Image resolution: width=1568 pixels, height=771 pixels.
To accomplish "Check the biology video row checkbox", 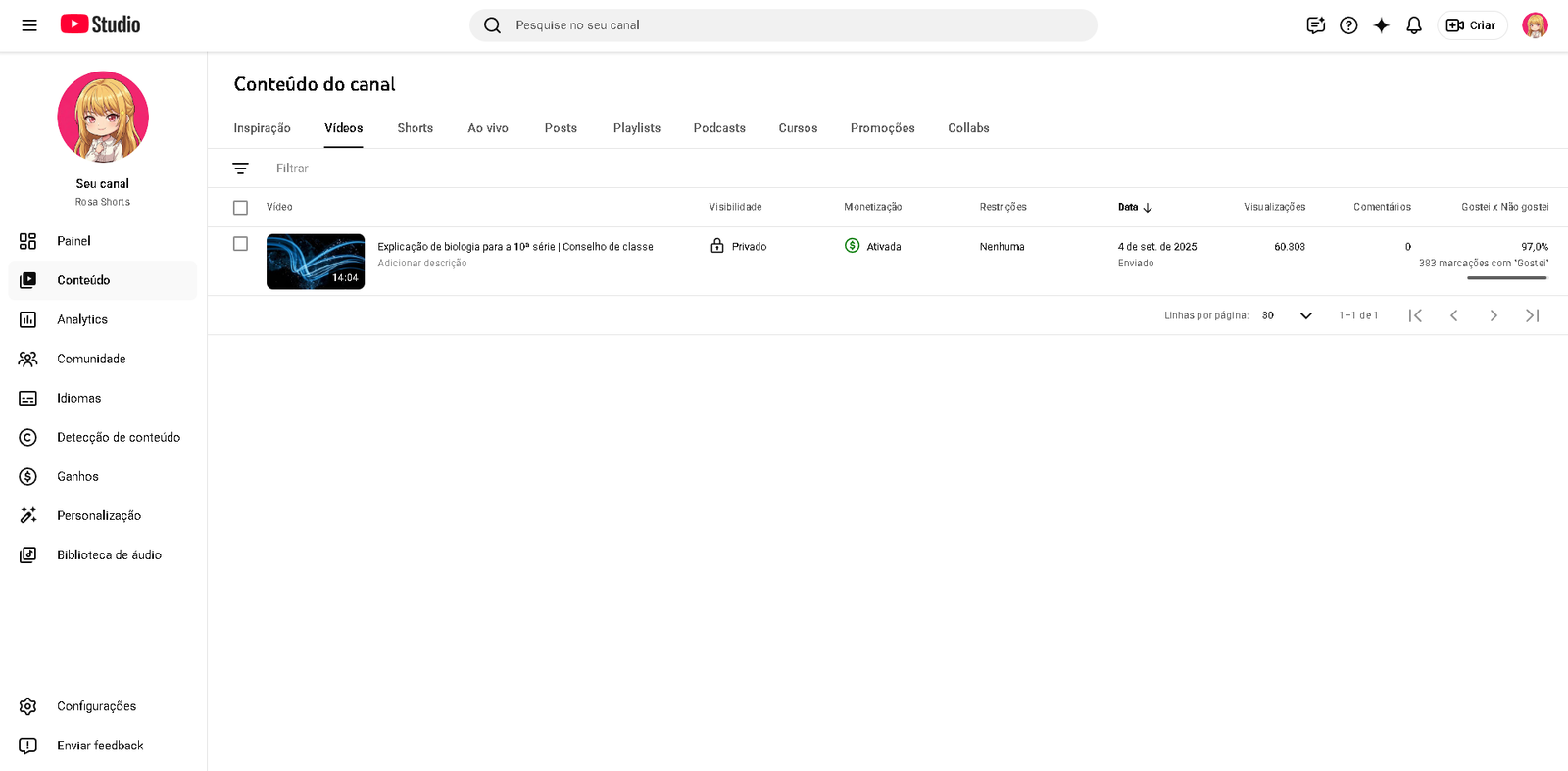I will pyautogui.click(x=240, y=244).
